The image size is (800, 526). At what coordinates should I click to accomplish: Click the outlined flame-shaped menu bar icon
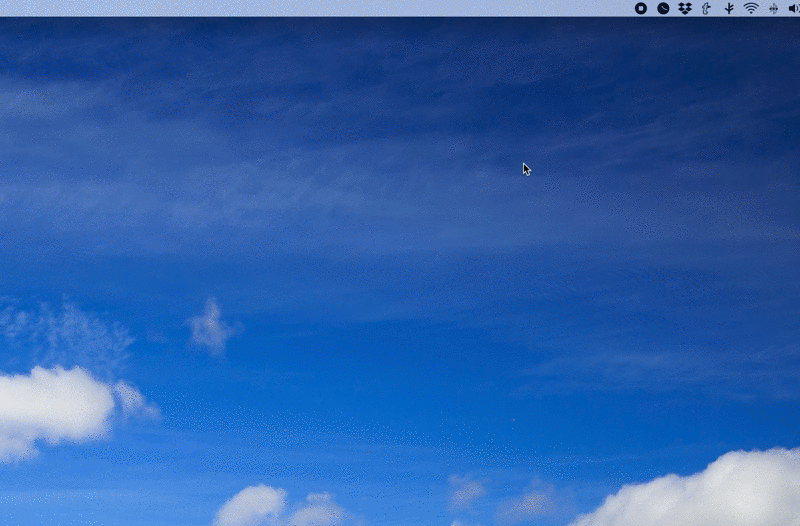(707, 8)
